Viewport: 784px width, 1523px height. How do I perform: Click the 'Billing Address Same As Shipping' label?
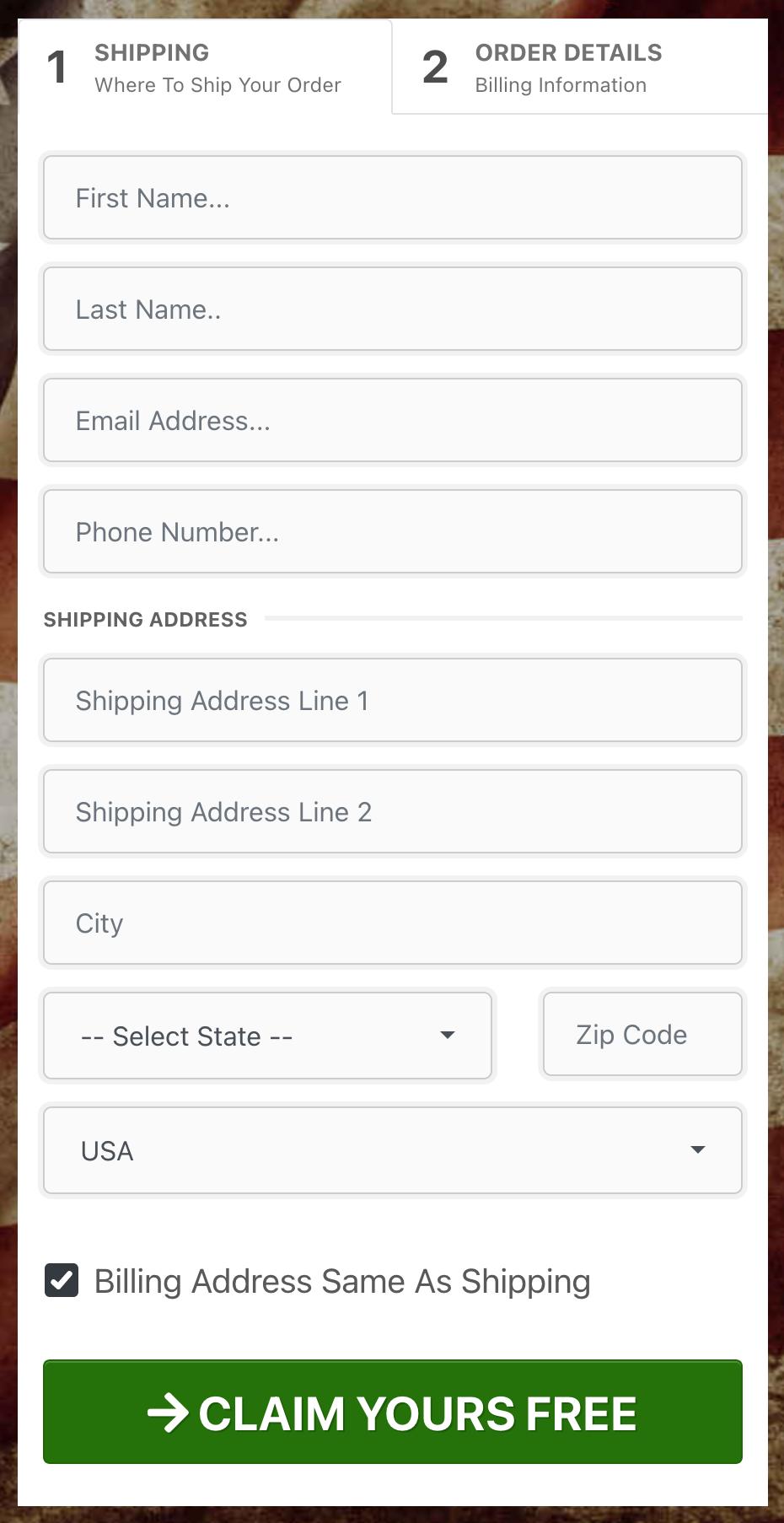(342, 1282)
